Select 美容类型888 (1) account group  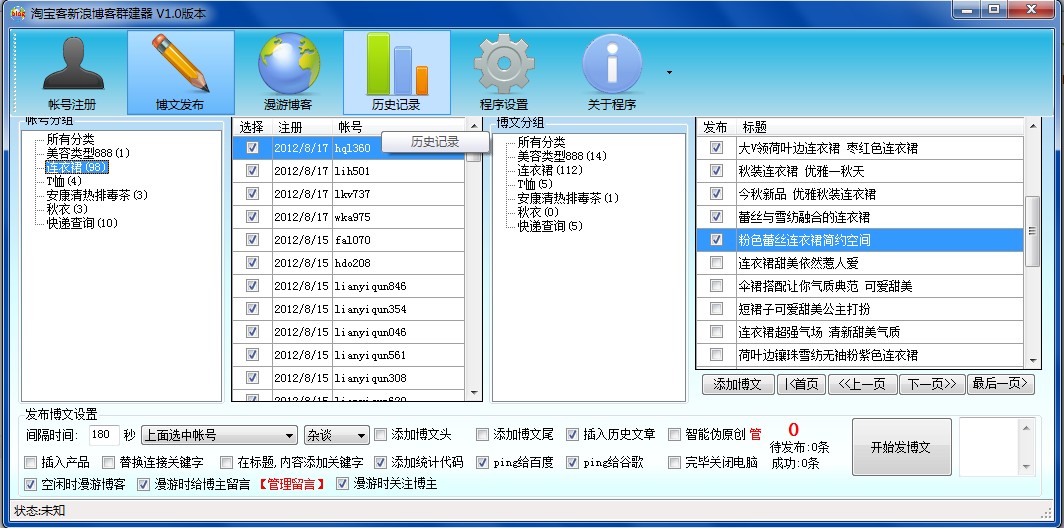(x=88, y=153)
